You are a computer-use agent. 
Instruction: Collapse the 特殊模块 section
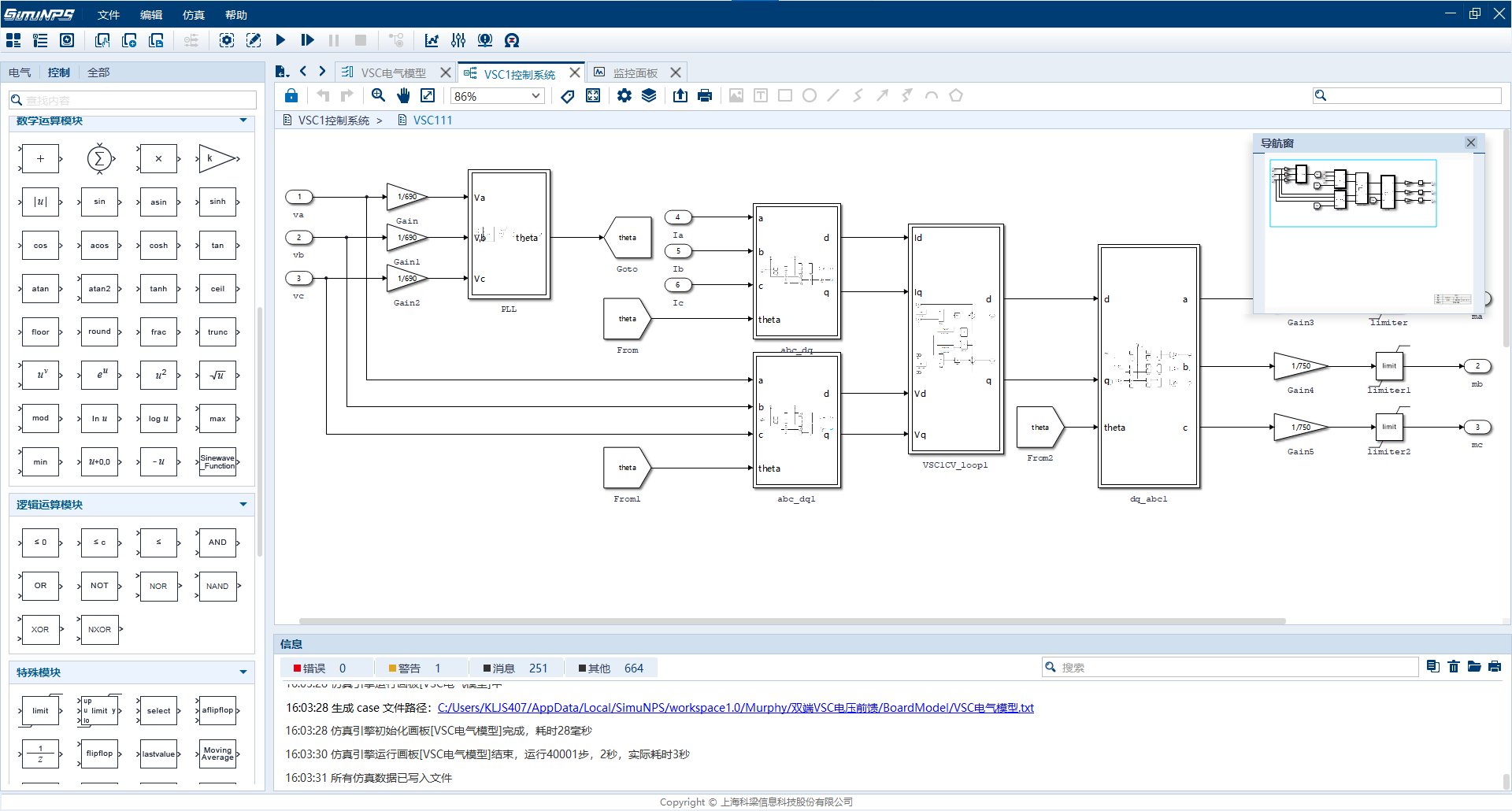(243, 672)
